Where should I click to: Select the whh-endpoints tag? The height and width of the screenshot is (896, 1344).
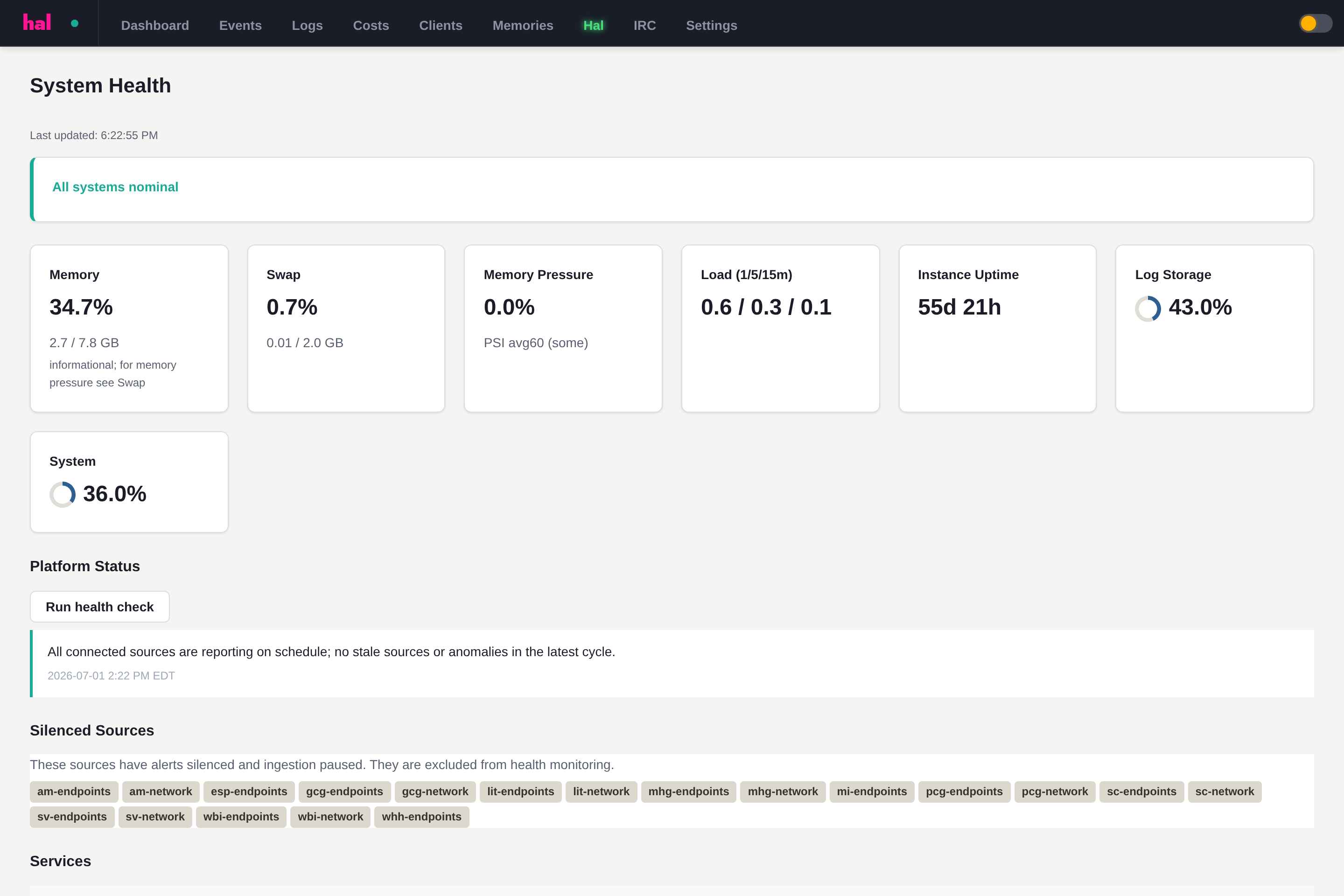[422, 817]
